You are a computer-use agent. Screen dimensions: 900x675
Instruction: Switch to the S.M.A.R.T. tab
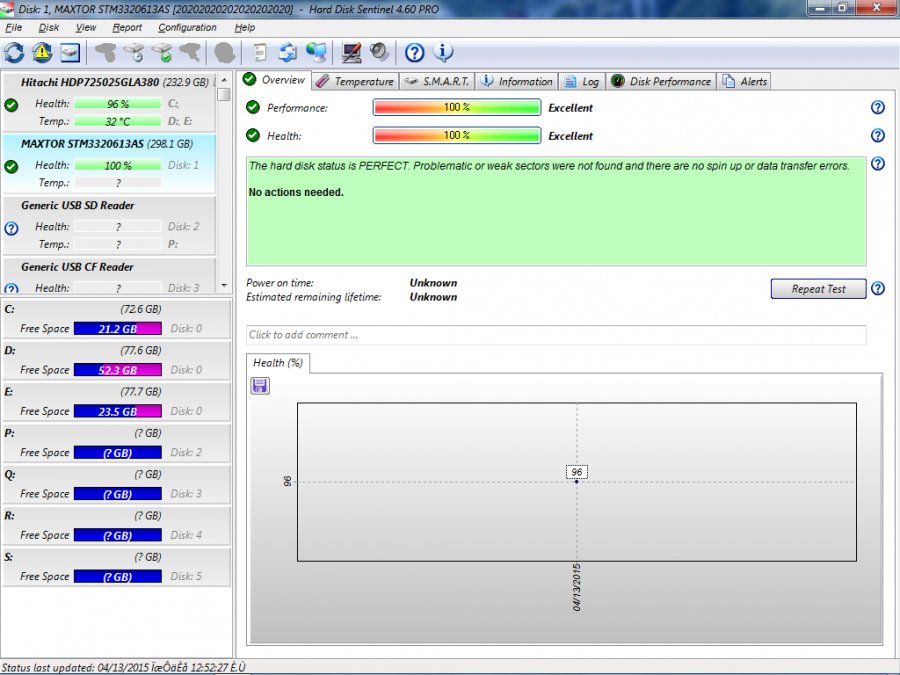click(437, 82)
